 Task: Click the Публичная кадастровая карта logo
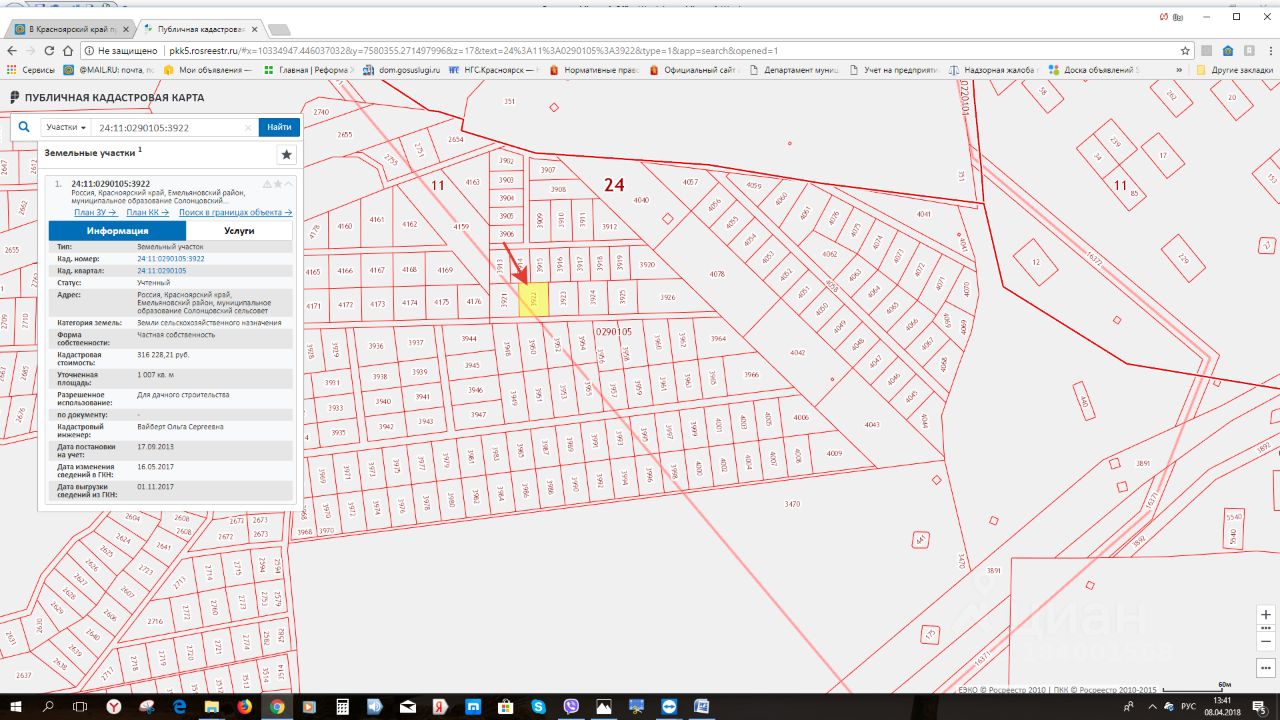click(106, 98)
